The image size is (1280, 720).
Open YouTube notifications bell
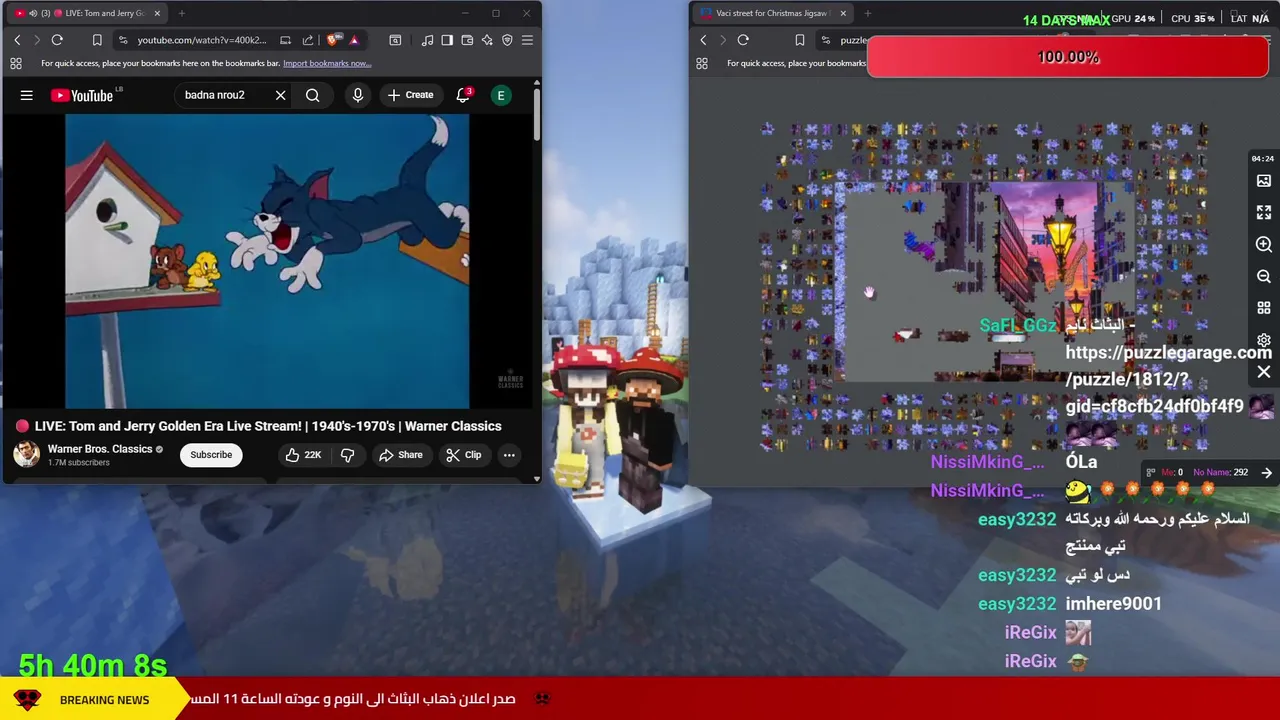click(x=463, y=95)
